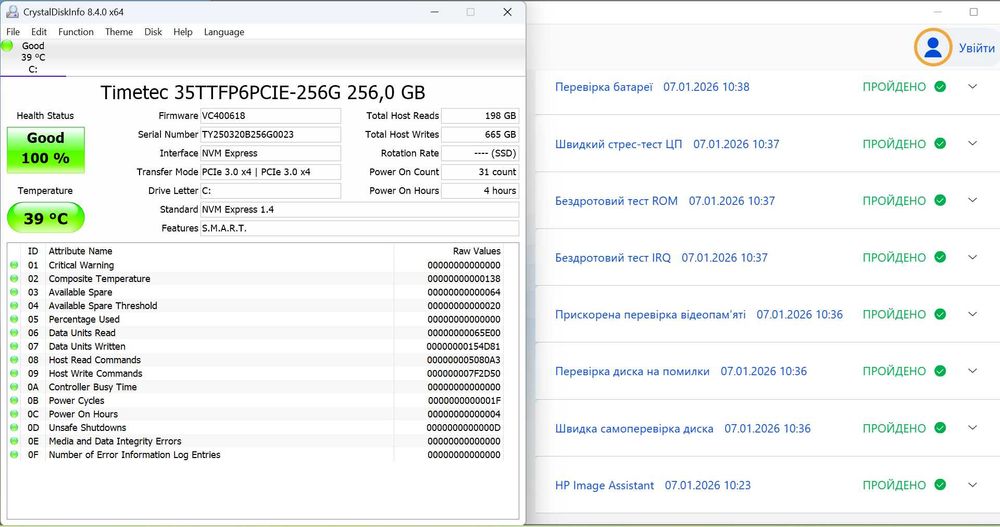Screen dimensions: 1000x527
Task: Click the Transfer Mode field PCIe 3.0 x4
Action: coord(270,172)
